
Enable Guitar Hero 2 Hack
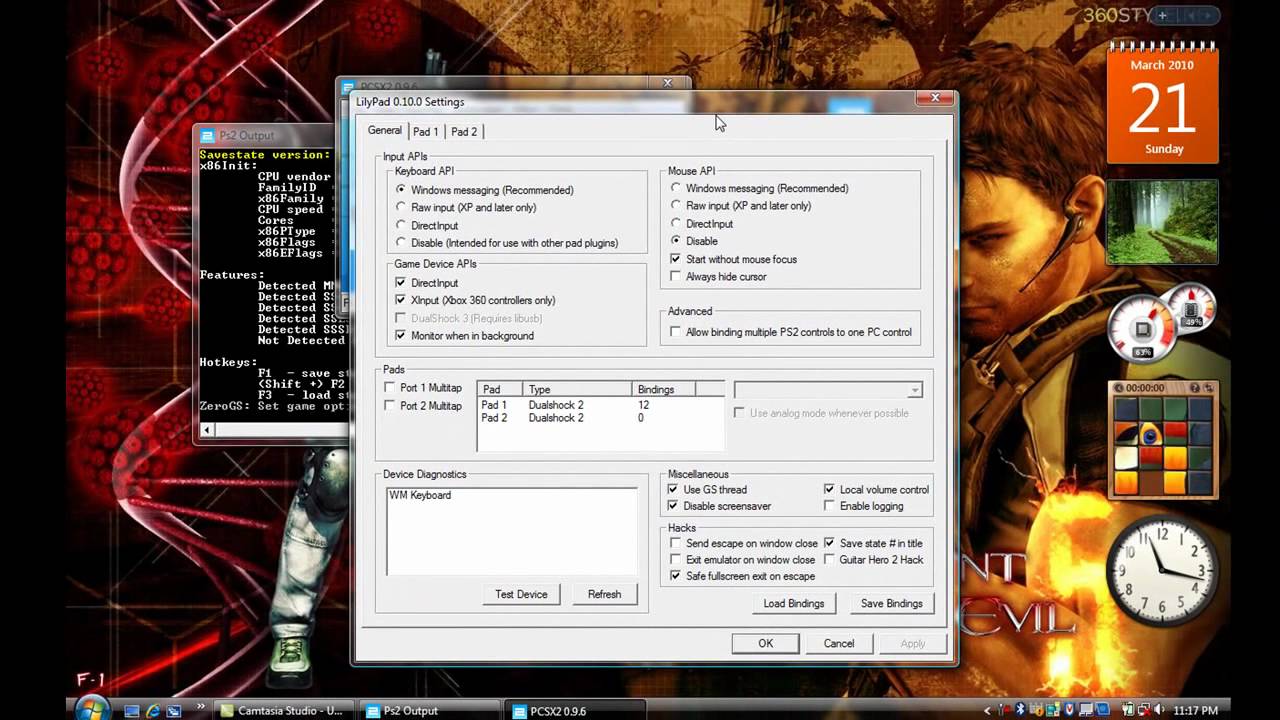click(x=873, y=559)
